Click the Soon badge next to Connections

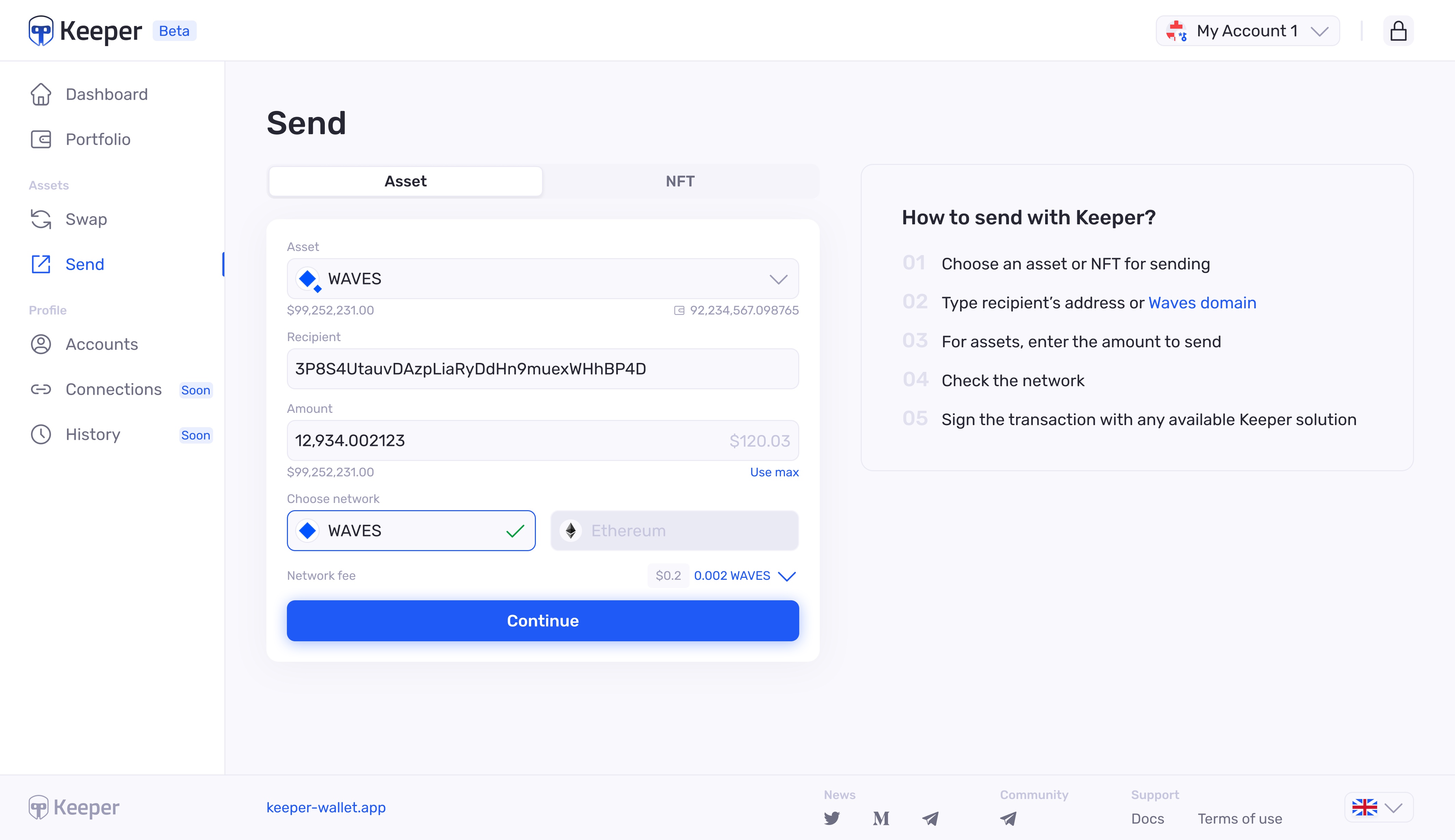pyautogui.click(x=196, y=390)
